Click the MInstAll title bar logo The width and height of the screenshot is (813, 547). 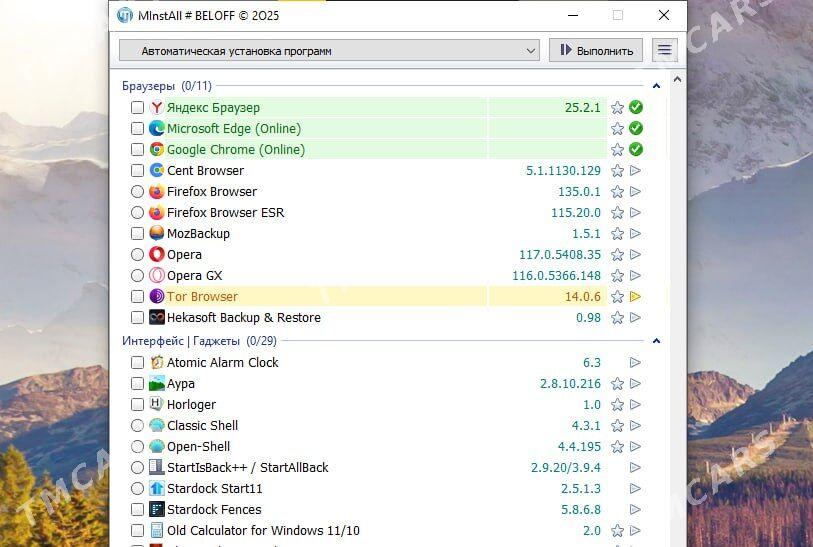pyautogui.click(x=125, y=16)
